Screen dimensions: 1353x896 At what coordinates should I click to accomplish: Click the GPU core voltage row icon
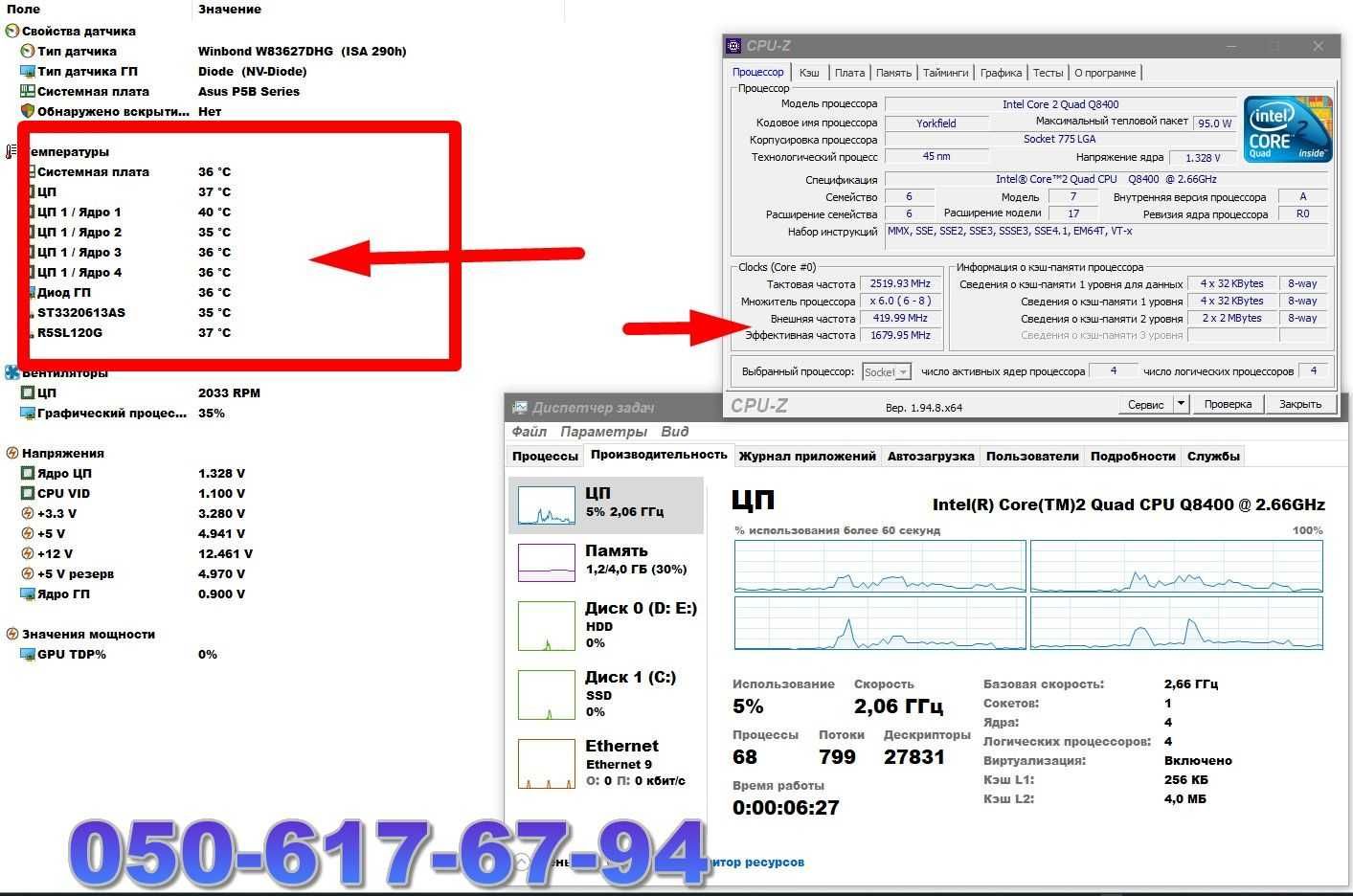[28, 594]
